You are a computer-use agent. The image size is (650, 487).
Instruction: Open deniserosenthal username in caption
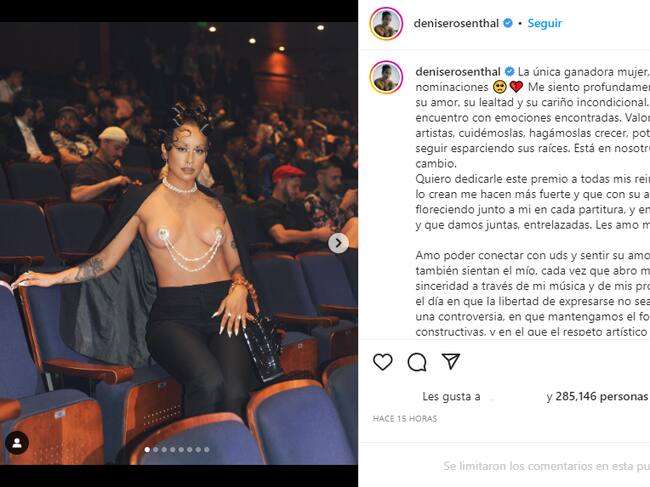458,72
